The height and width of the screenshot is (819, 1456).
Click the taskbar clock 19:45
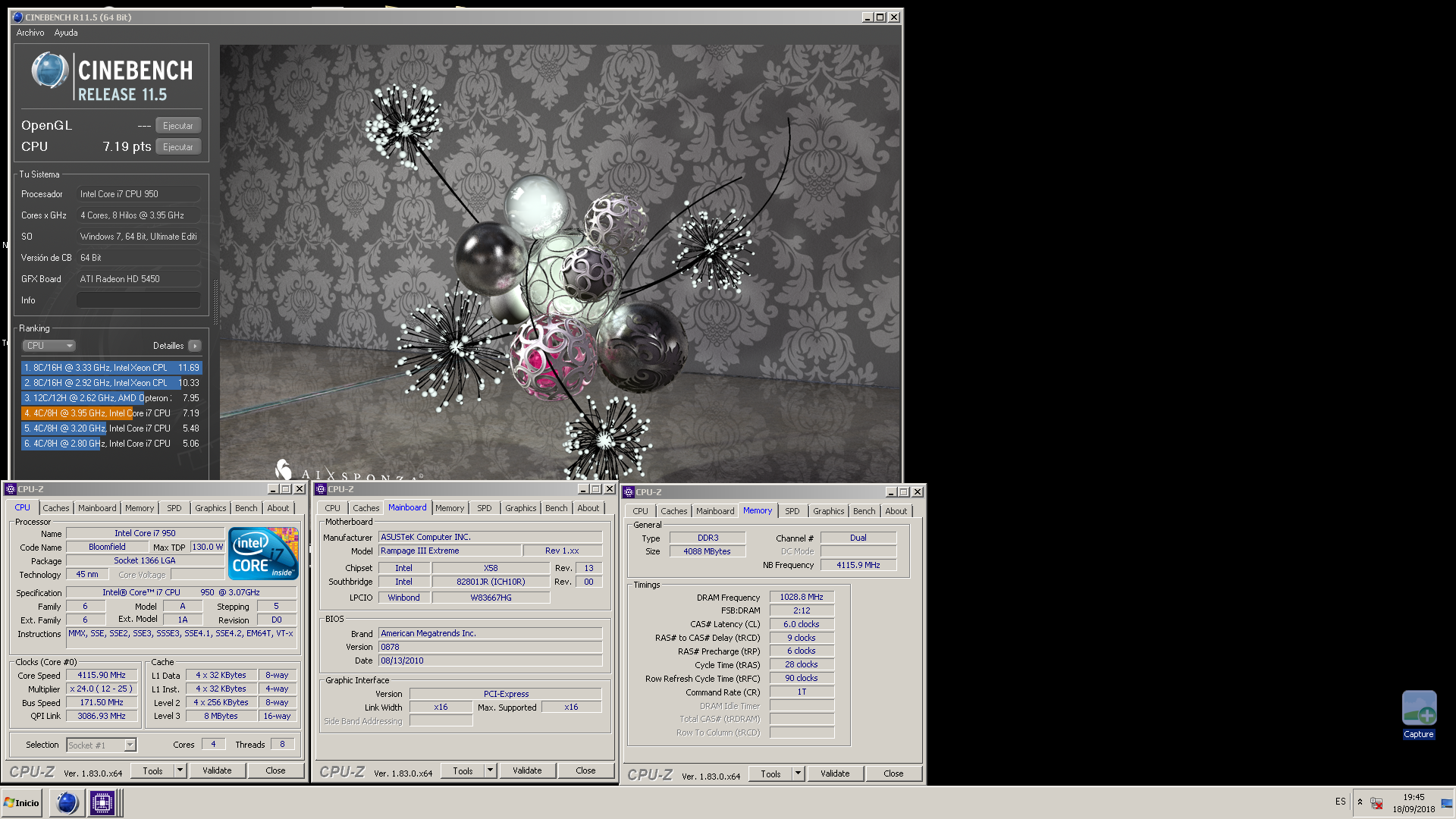pos(1414,797)
